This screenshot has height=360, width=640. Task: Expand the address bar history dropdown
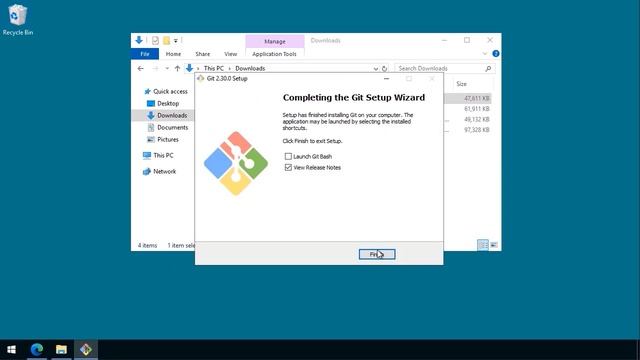376,69
